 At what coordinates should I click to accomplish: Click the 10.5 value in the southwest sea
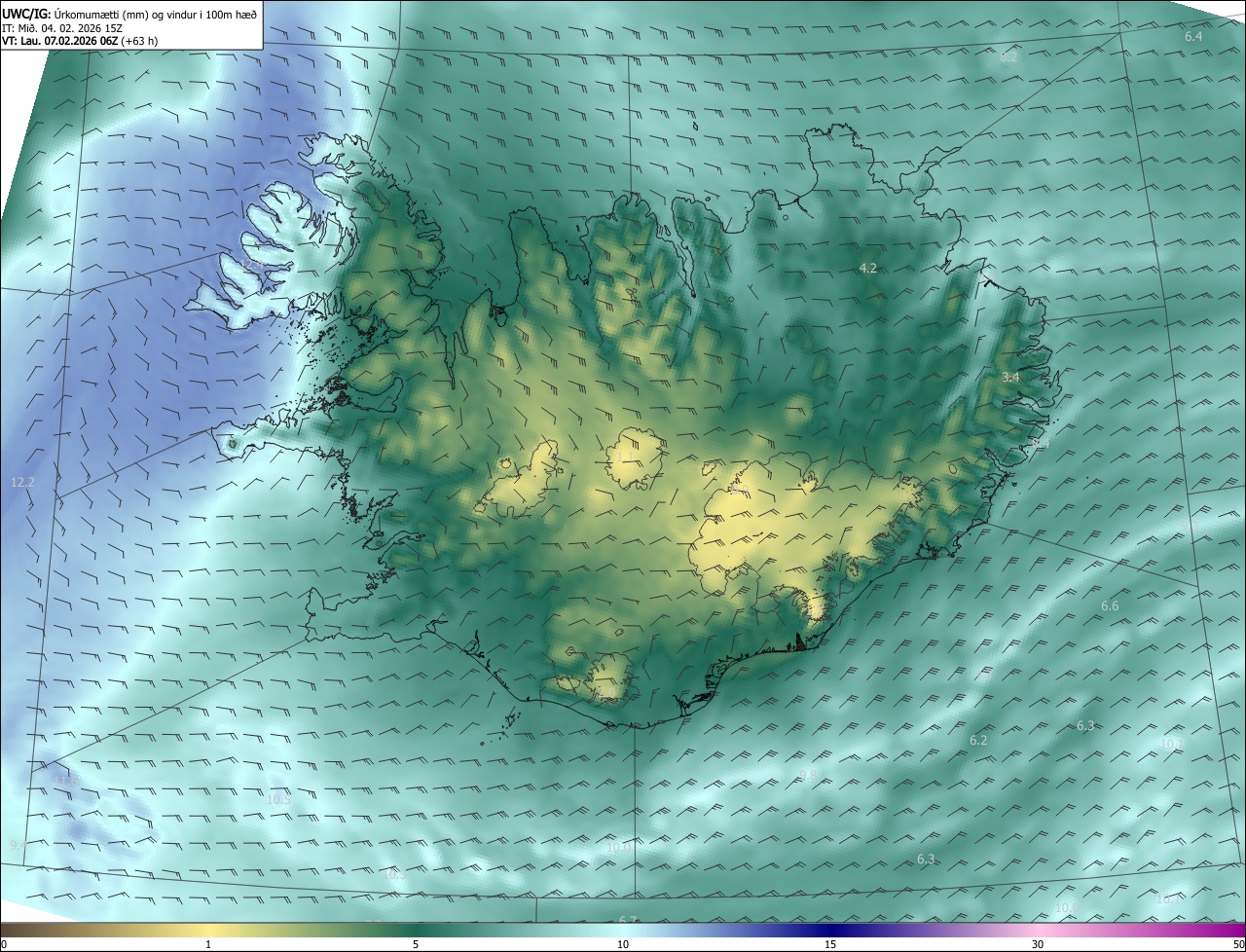pyautogui.click(x=279, y=799)
